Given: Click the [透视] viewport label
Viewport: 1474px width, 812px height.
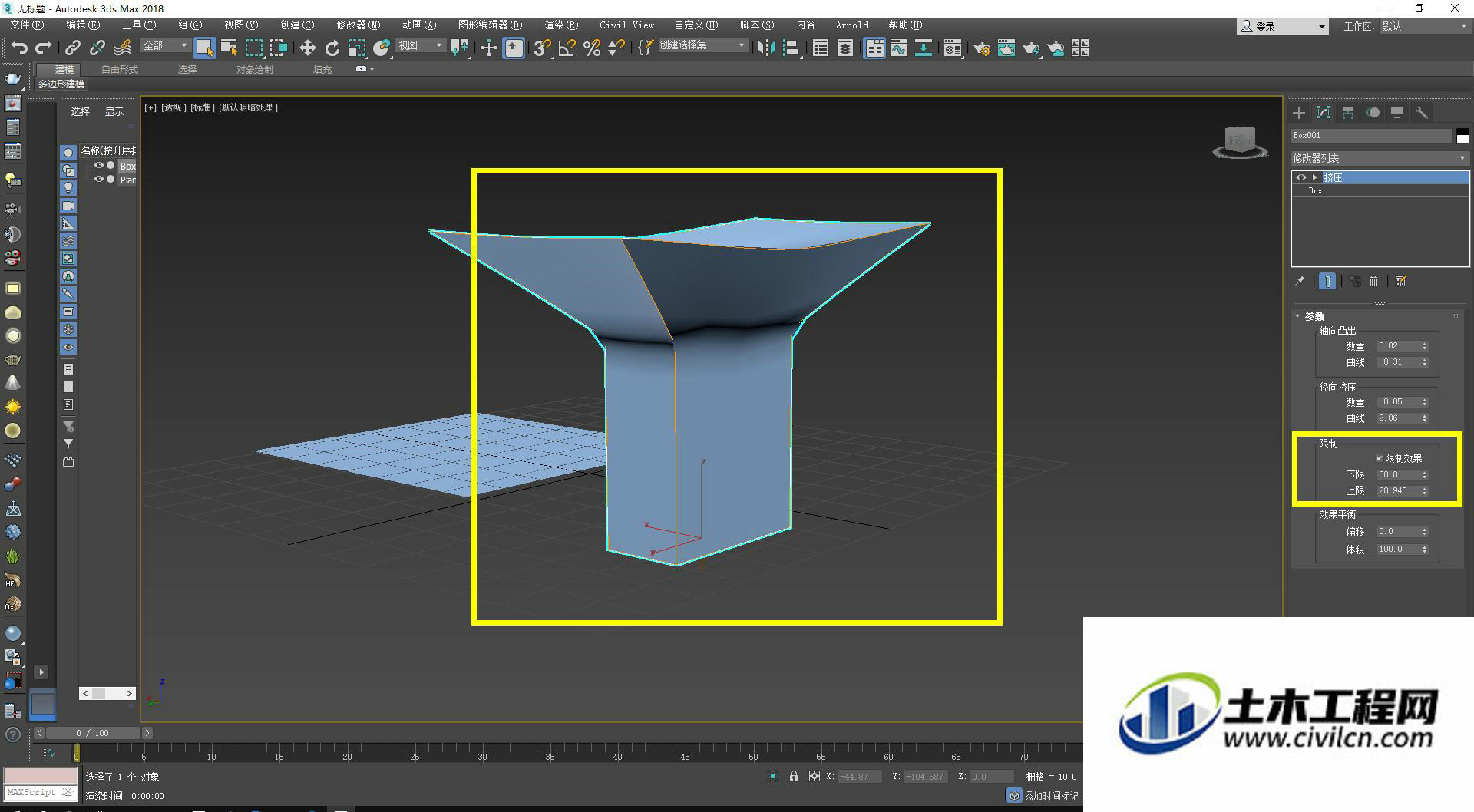Looking at the screenshot, I should point(173,108).
